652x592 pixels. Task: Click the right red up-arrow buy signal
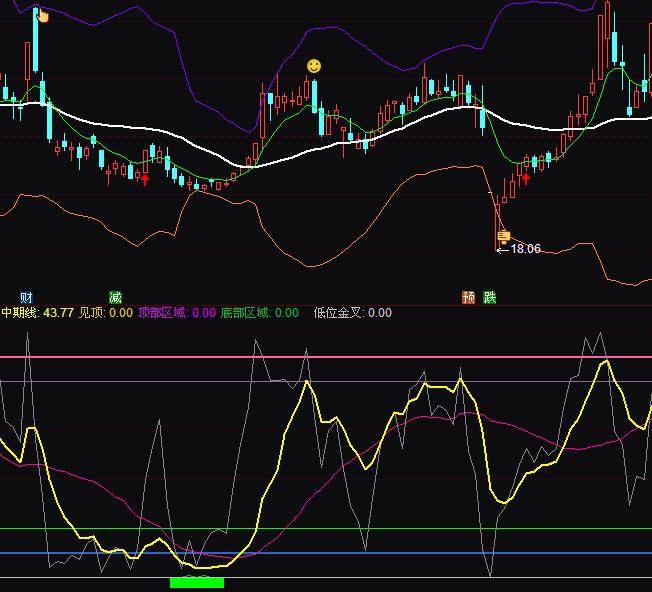pos(526,179)
